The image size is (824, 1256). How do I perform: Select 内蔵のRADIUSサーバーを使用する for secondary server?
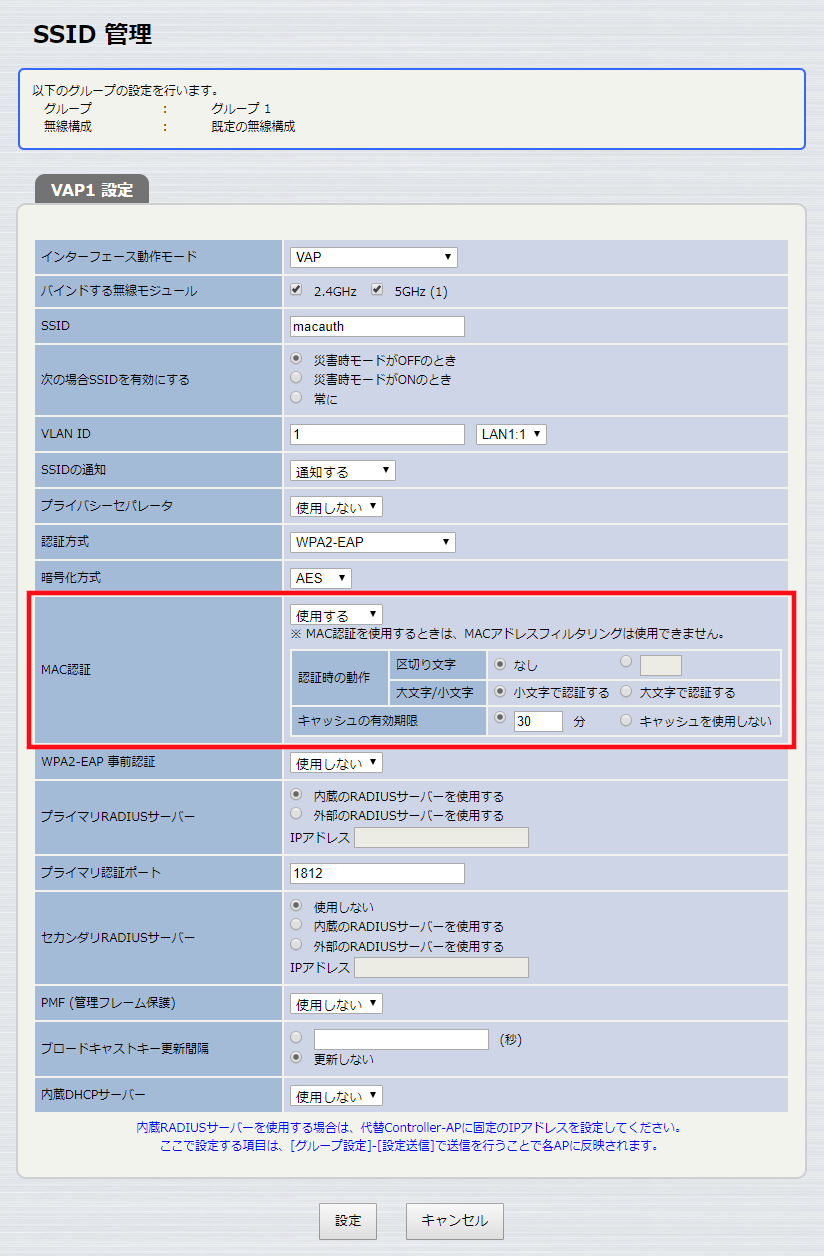293,924
